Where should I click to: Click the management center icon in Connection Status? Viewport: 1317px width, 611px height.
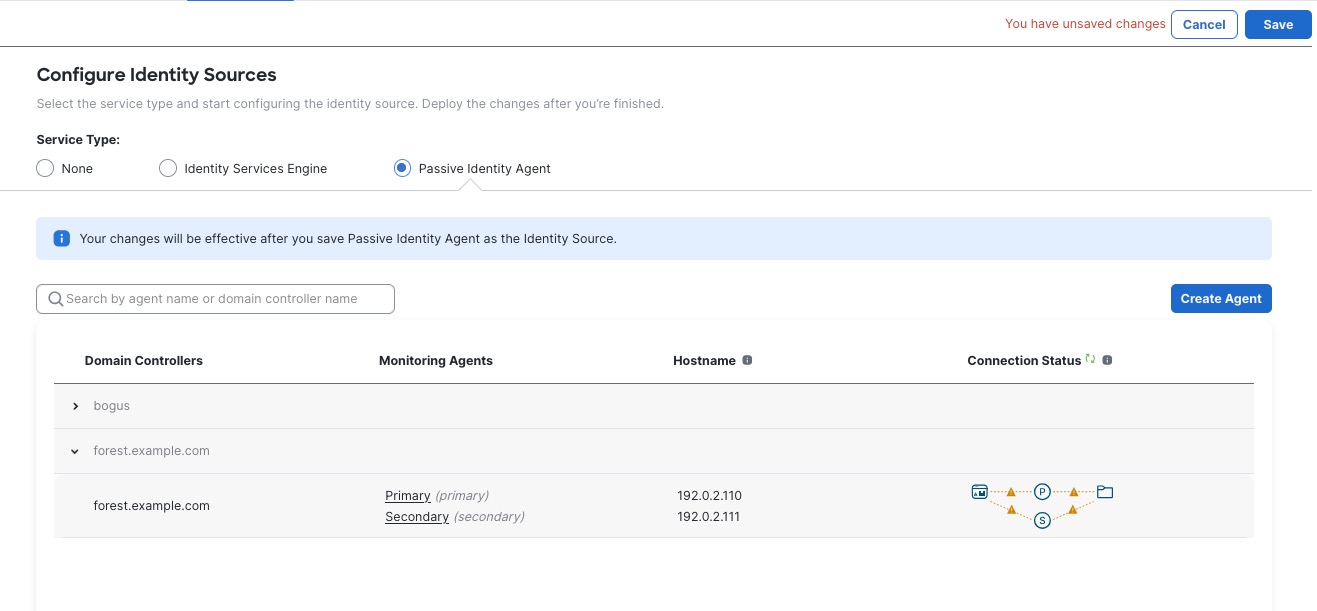pos(980,491)
